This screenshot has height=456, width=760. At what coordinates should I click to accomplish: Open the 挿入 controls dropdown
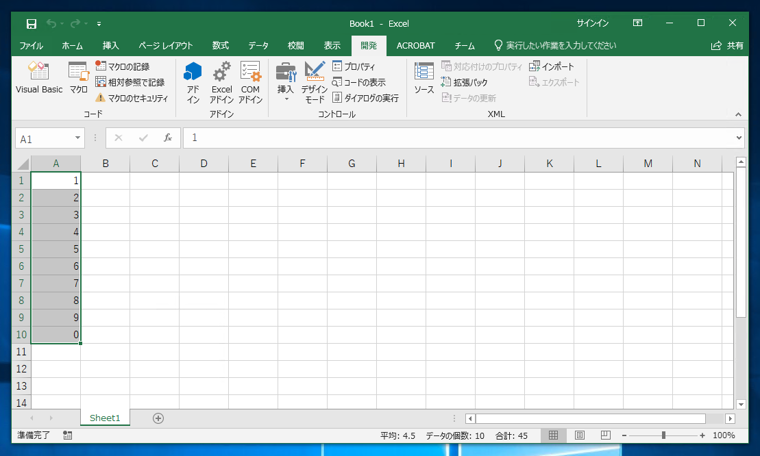(x=285, y=82)
